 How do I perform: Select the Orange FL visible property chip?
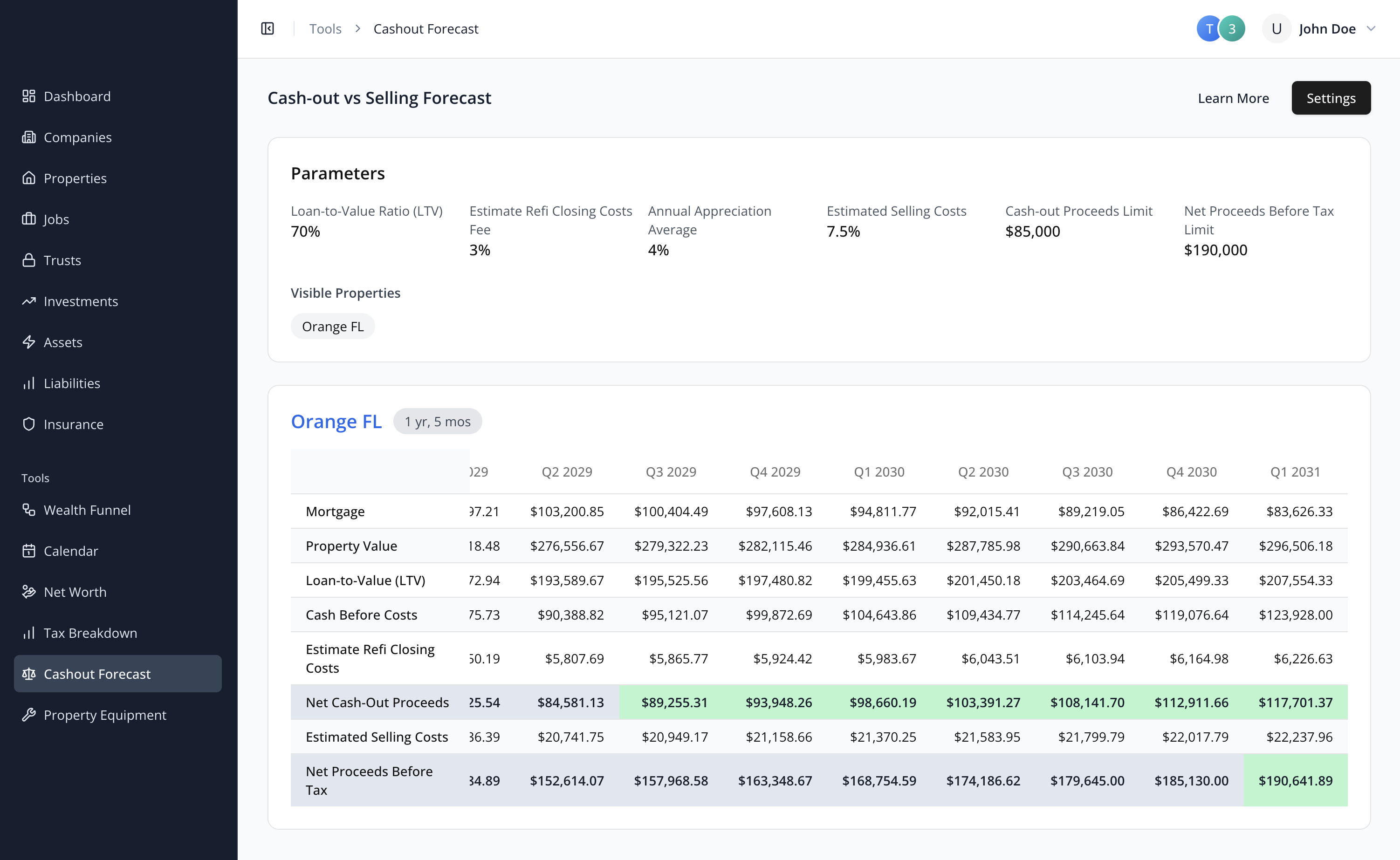tap(333, 327)
